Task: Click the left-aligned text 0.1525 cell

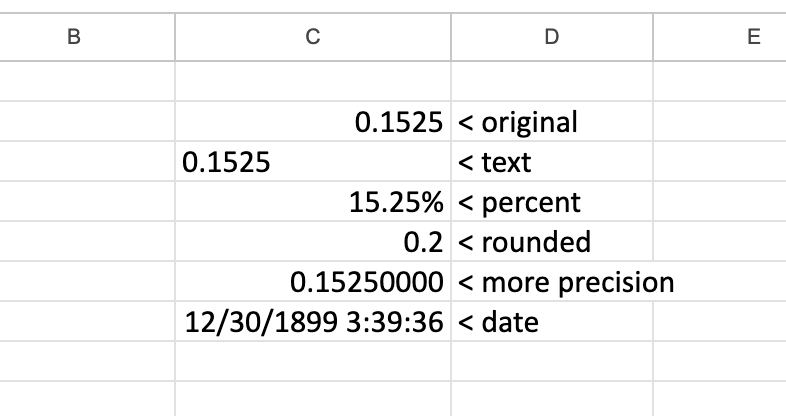Action: [313, 162]
